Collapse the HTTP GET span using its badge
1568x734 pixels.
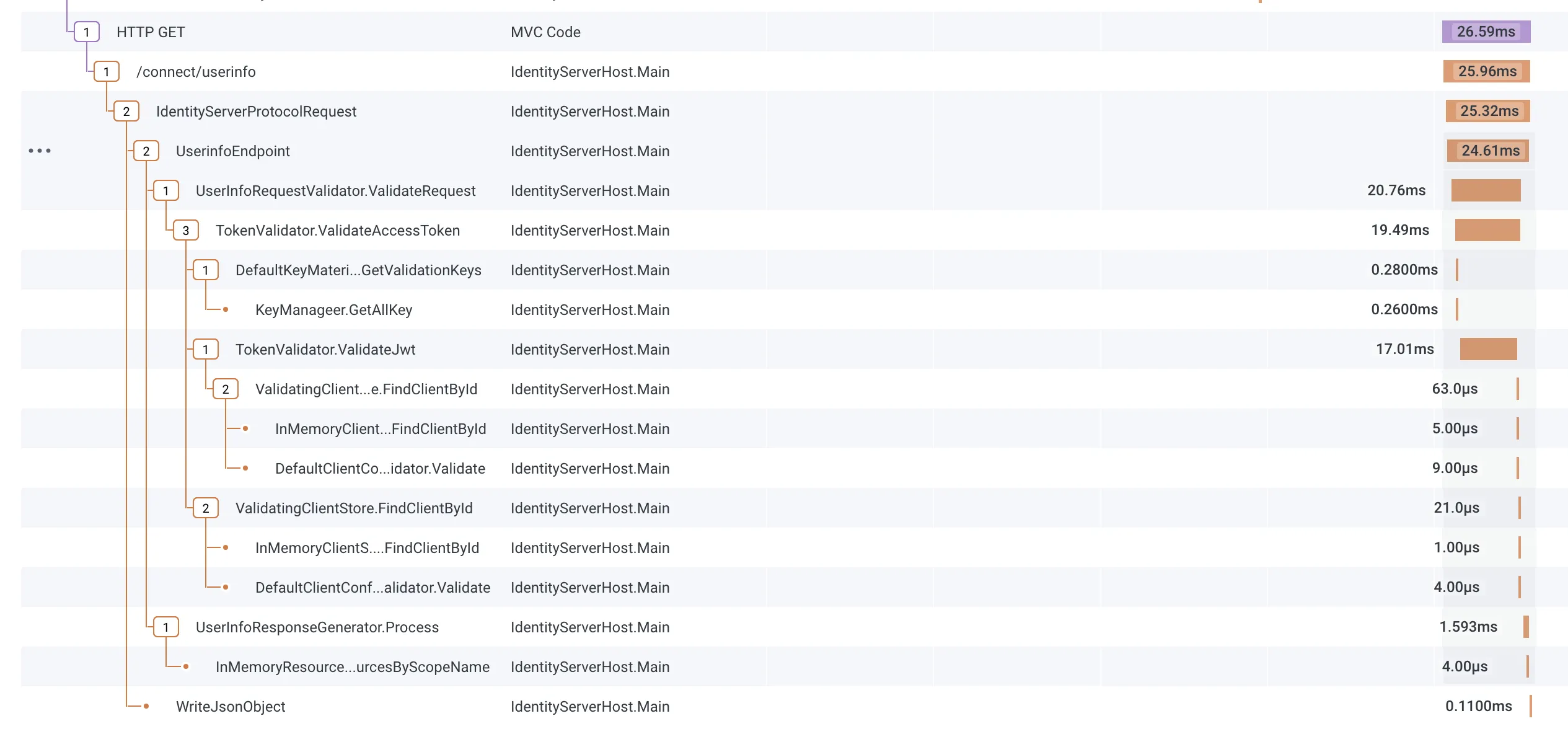pos(86,32)
